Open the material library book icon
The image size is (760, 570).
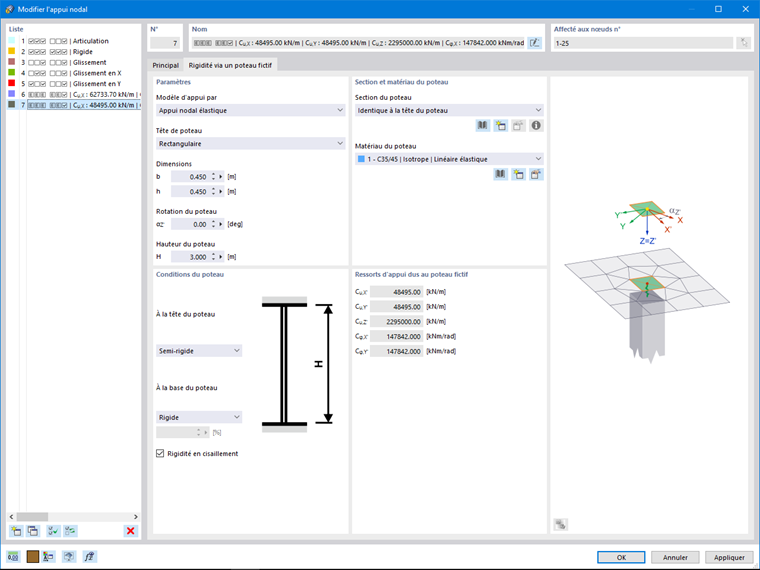point(501,174)
